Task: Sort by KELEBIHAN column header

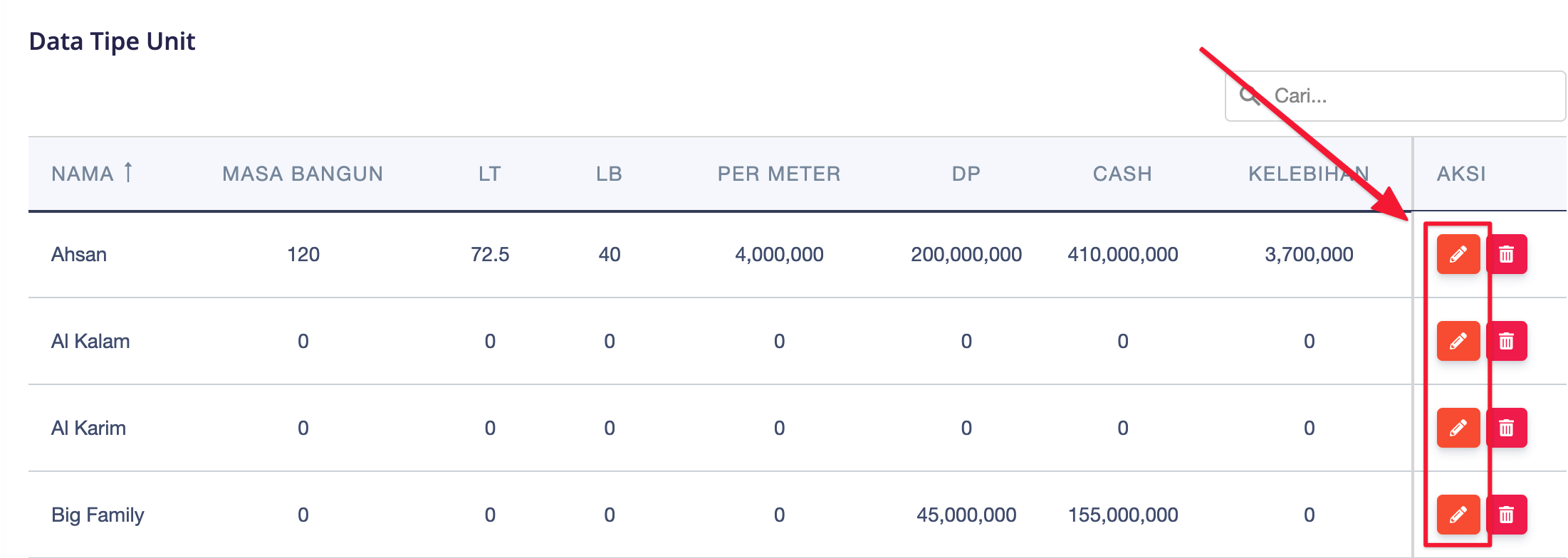Action: point(1309,174)
